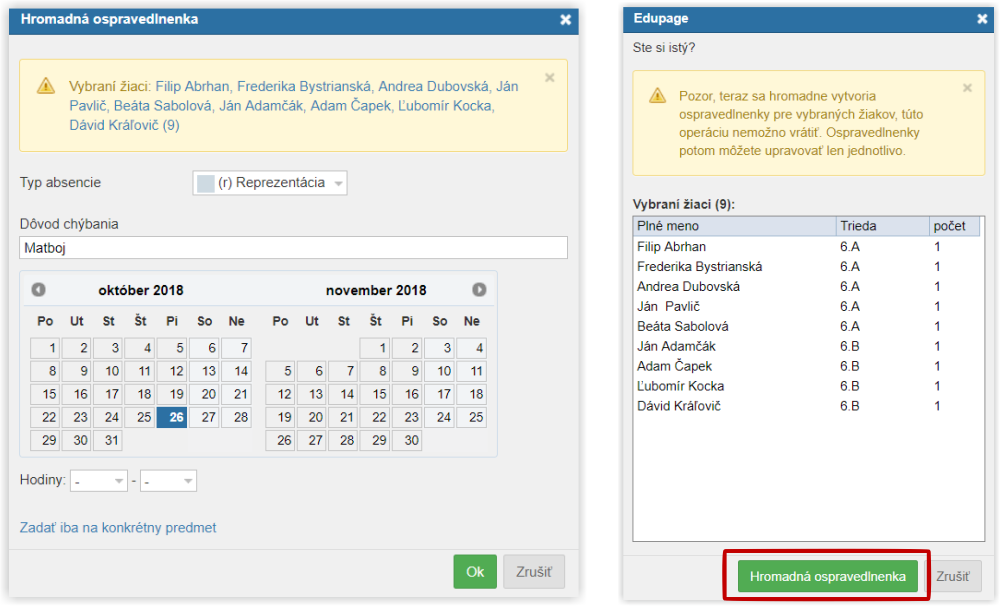Sort by počet column header
1000x606 pixels.
(x=954, y=226)
